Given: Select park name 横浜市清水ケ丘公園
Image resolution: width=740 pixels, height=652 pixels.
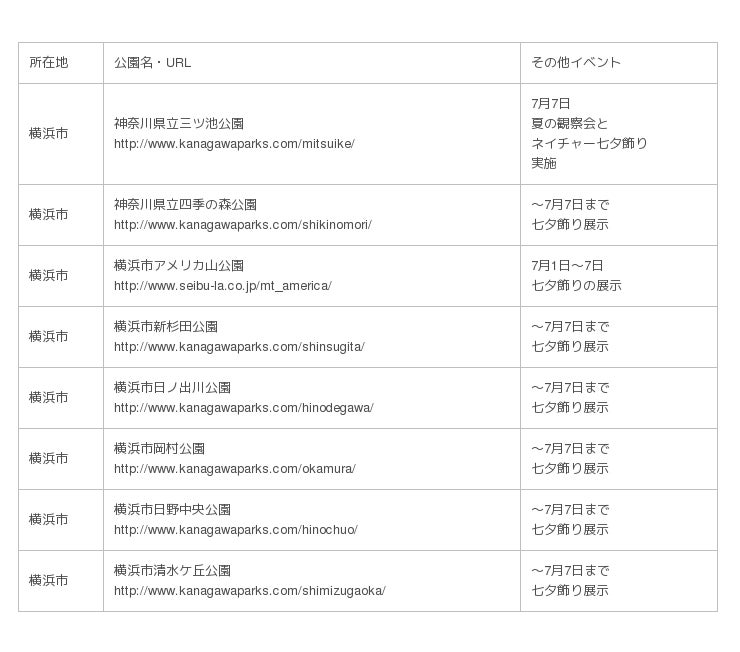Looking at the screenshot, I should click(x=172, y=571).
